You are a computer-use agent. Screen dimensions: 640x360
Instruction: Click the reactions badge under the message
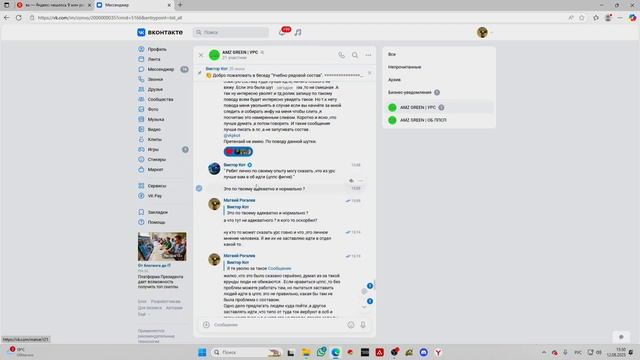[x=238, y=152]
